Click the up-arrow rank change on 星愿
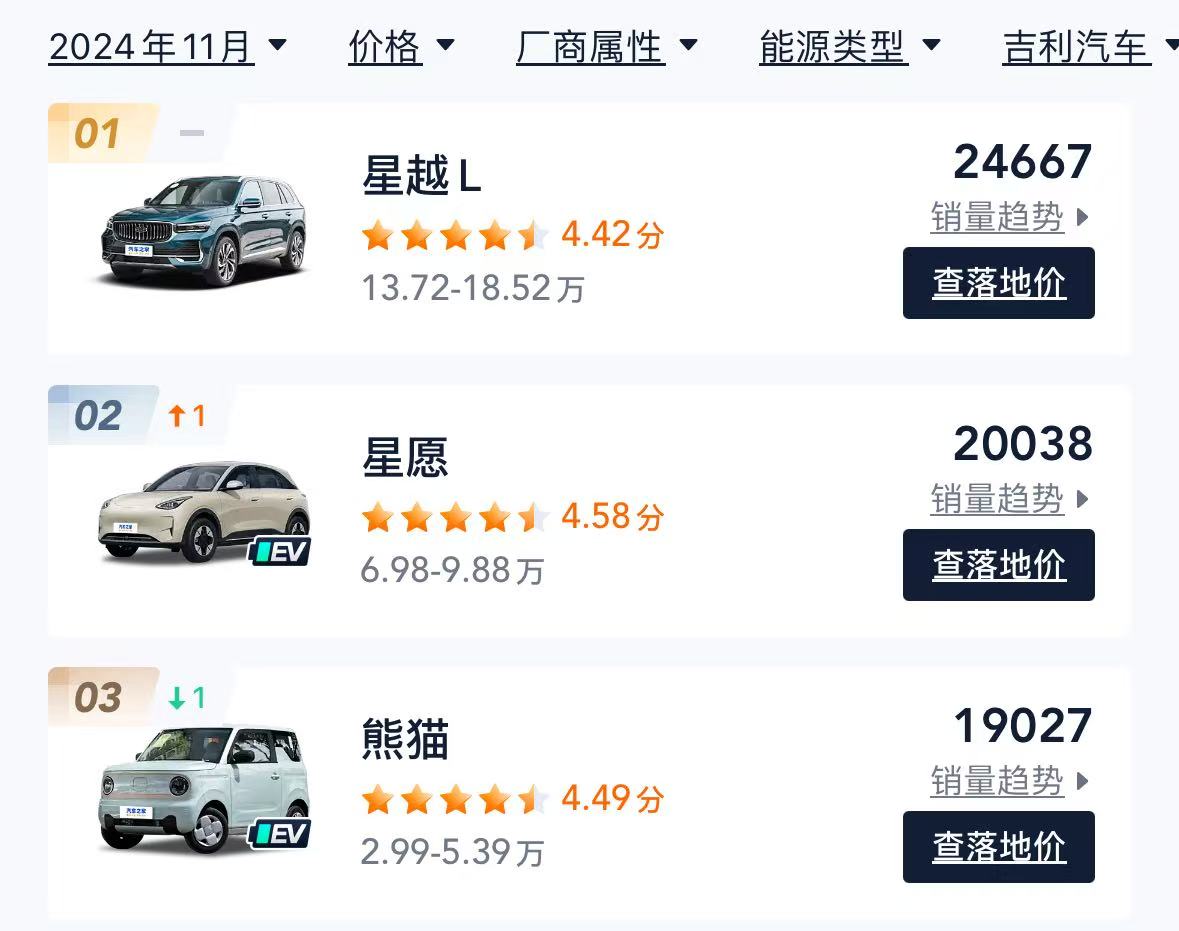The image size is (1179, 931). [x=186, y=415]
